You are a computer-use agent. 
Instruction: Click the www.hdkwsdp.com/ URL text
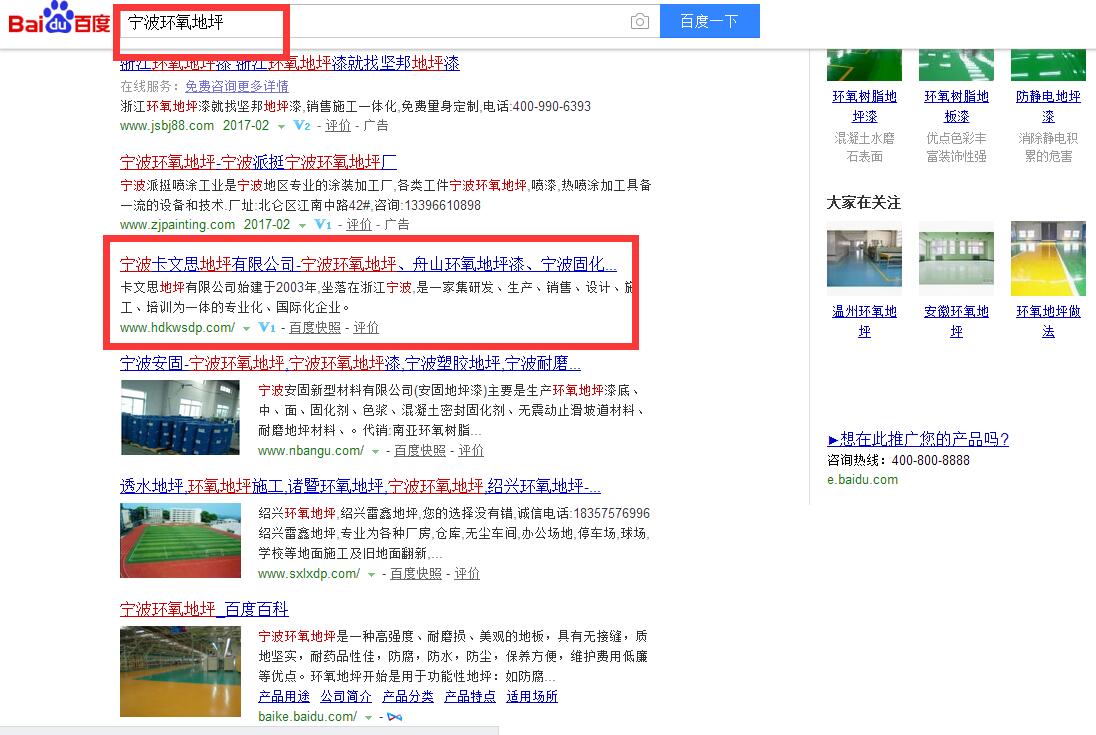pyautogui.click(x=178, y=327)
